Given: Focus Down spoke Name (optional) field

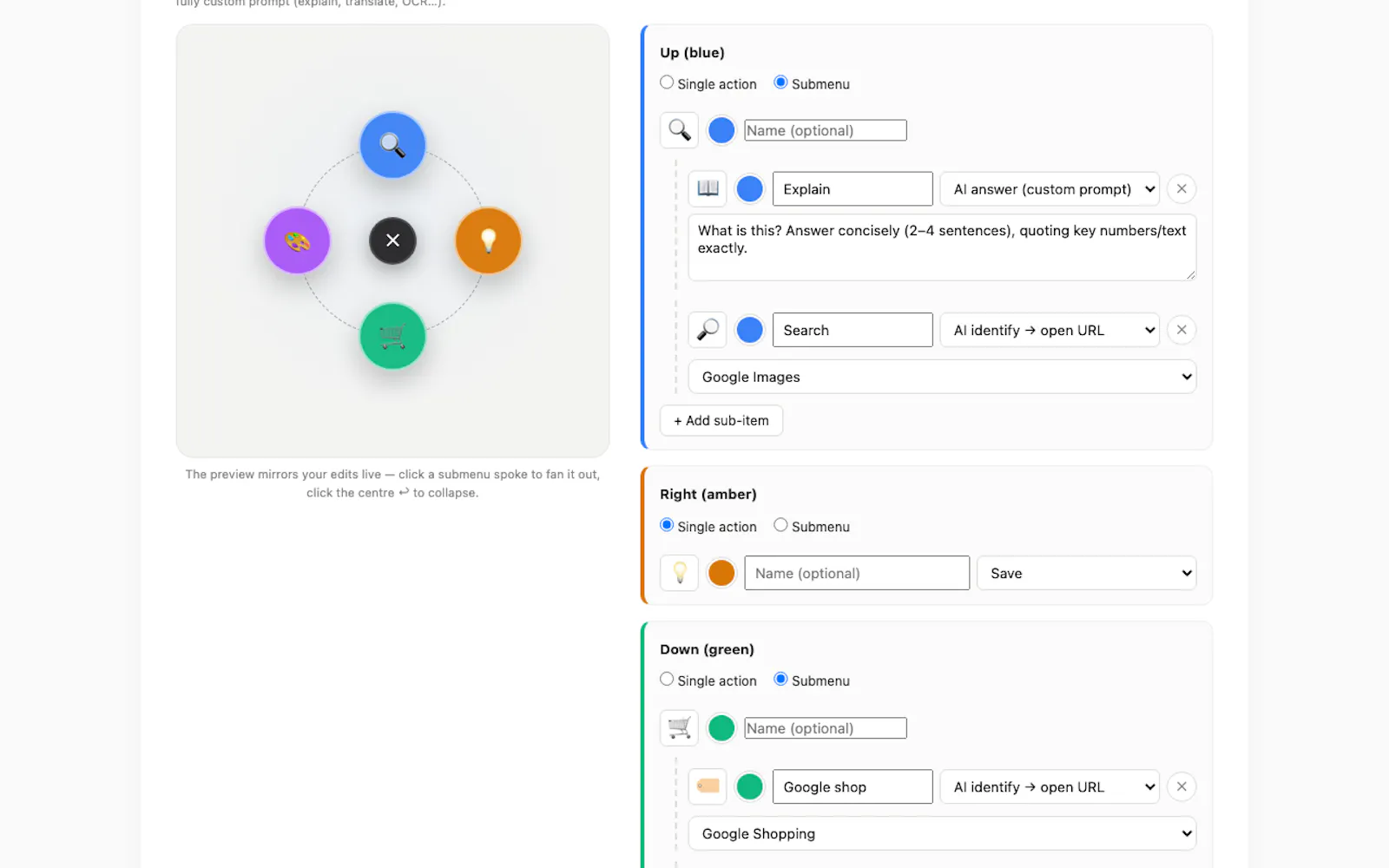Looking at the screenshot, I should coord(826,728).
